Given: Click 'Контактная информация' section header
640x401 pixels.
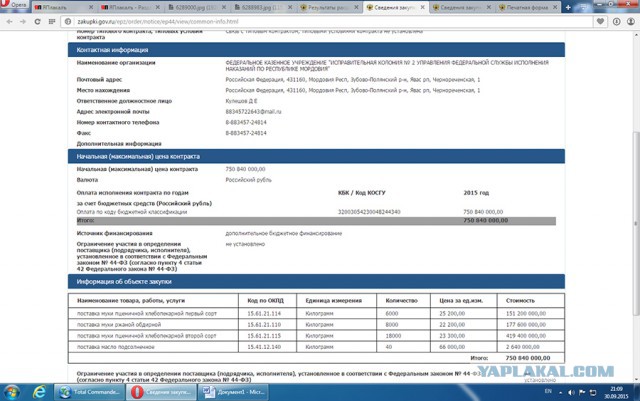Looking at the screenshot, I should (x=316, y=50).
